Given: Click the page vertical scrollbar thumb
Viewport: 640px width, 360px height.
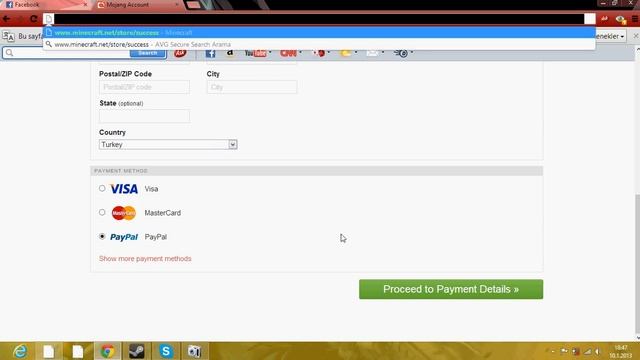Looking at the screenshot, I should coord(637,263).
